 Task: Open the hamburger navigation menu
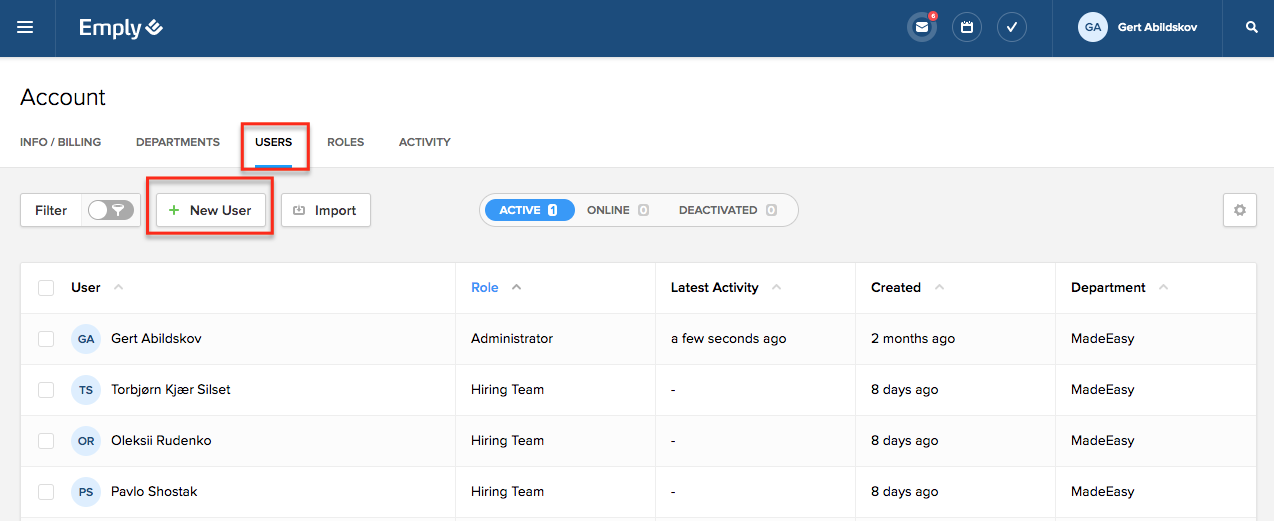[25, 28]
